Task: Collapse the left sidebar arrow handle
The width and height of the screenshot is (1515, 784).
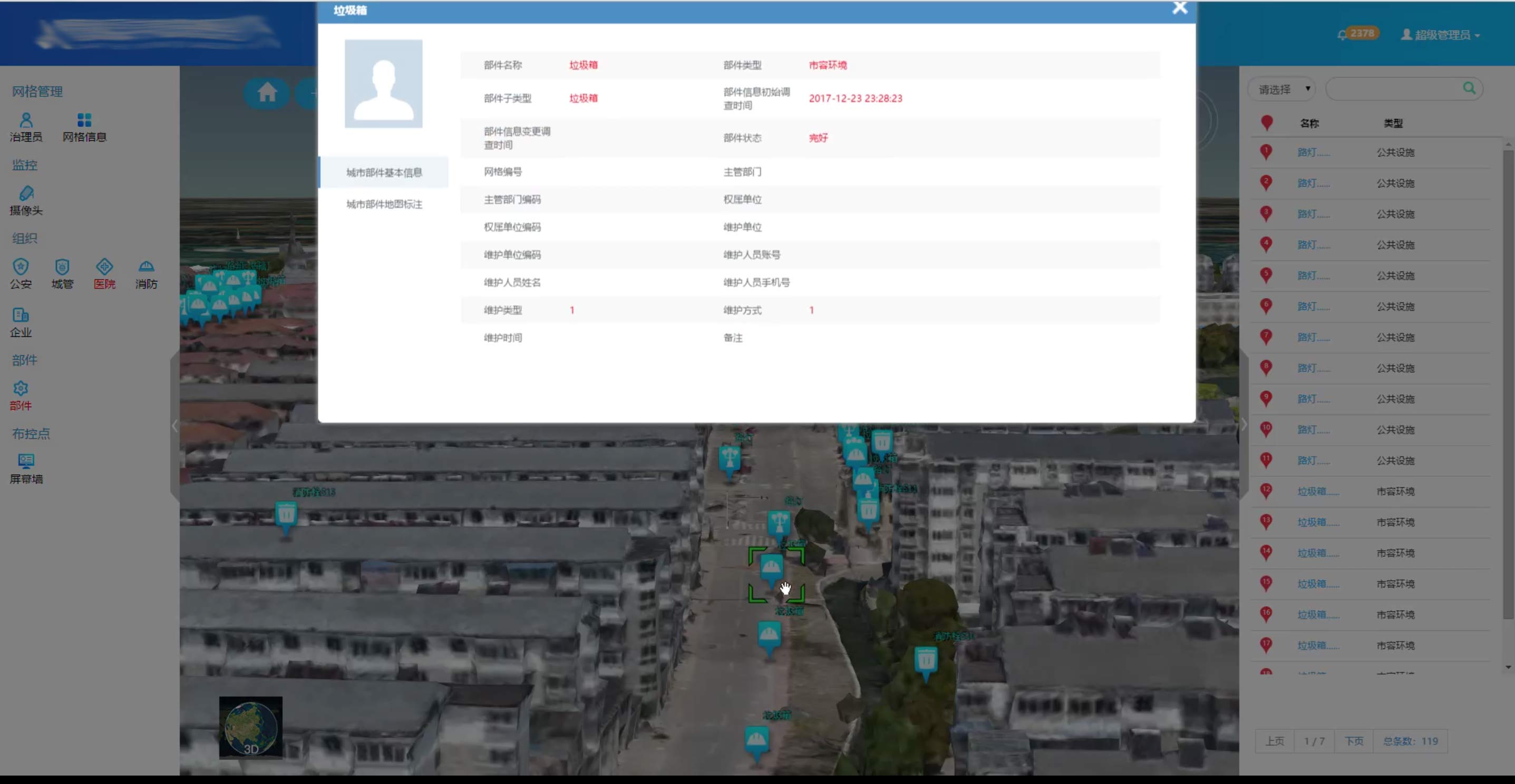Action: pos(174,426)
